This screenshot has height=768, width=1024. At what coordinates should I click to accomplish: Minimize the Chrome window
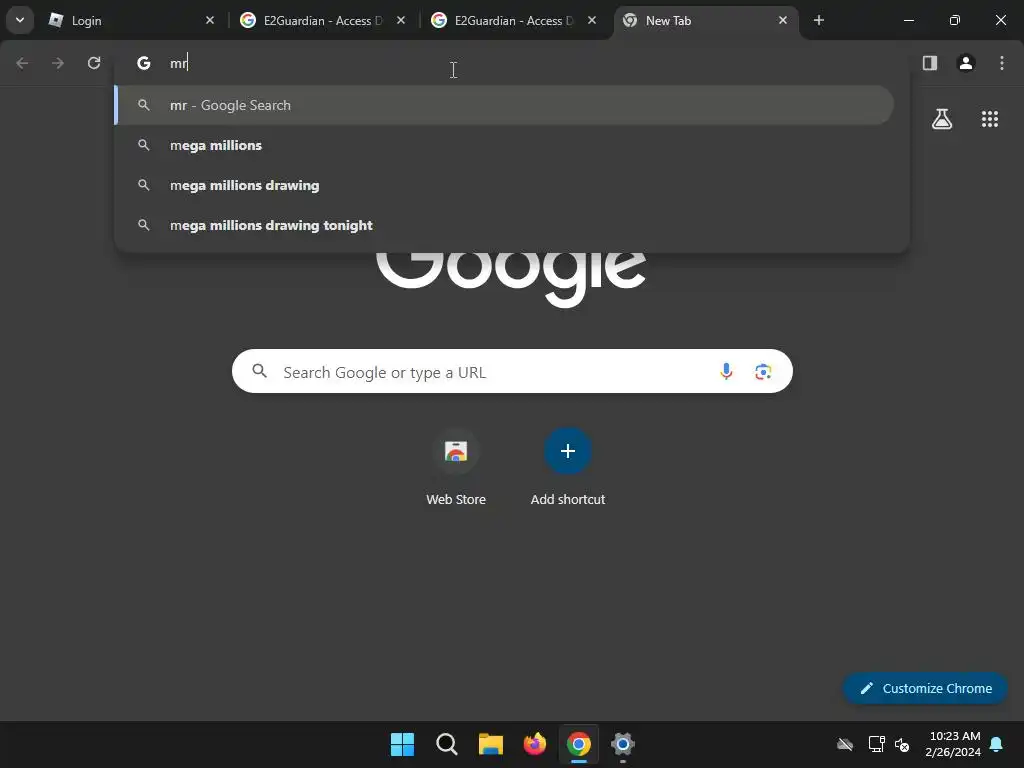click(908, 21)
